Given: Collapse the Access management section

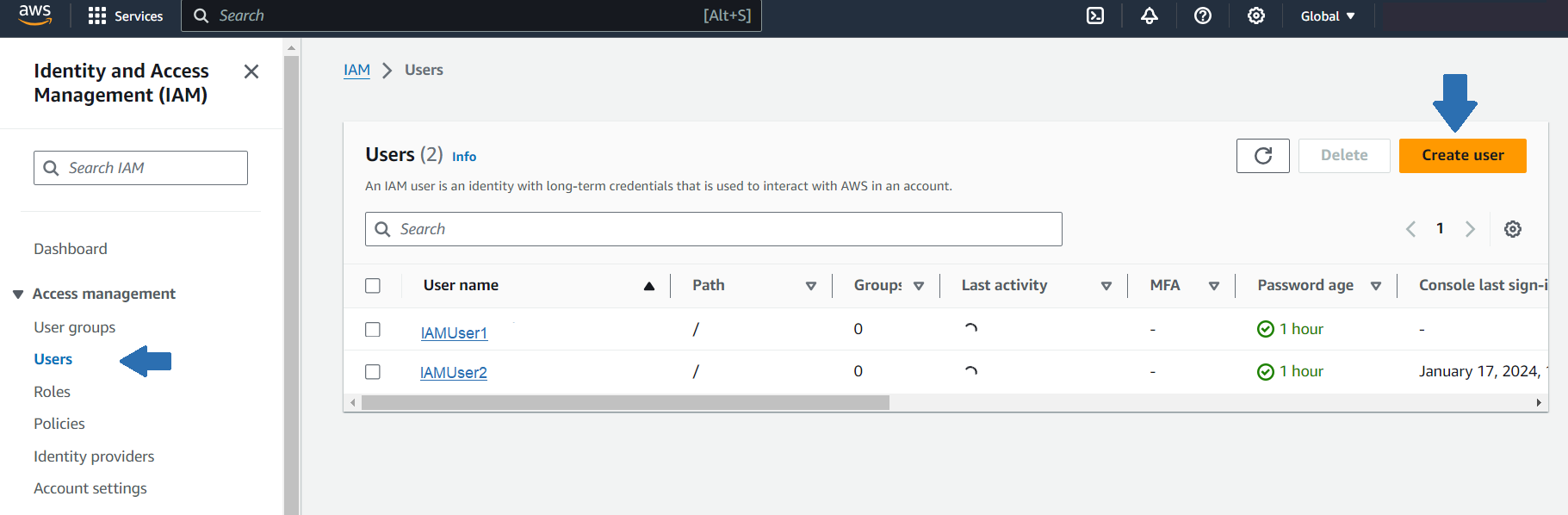Looking at the screenshot, I should click(x=18, y=295).
